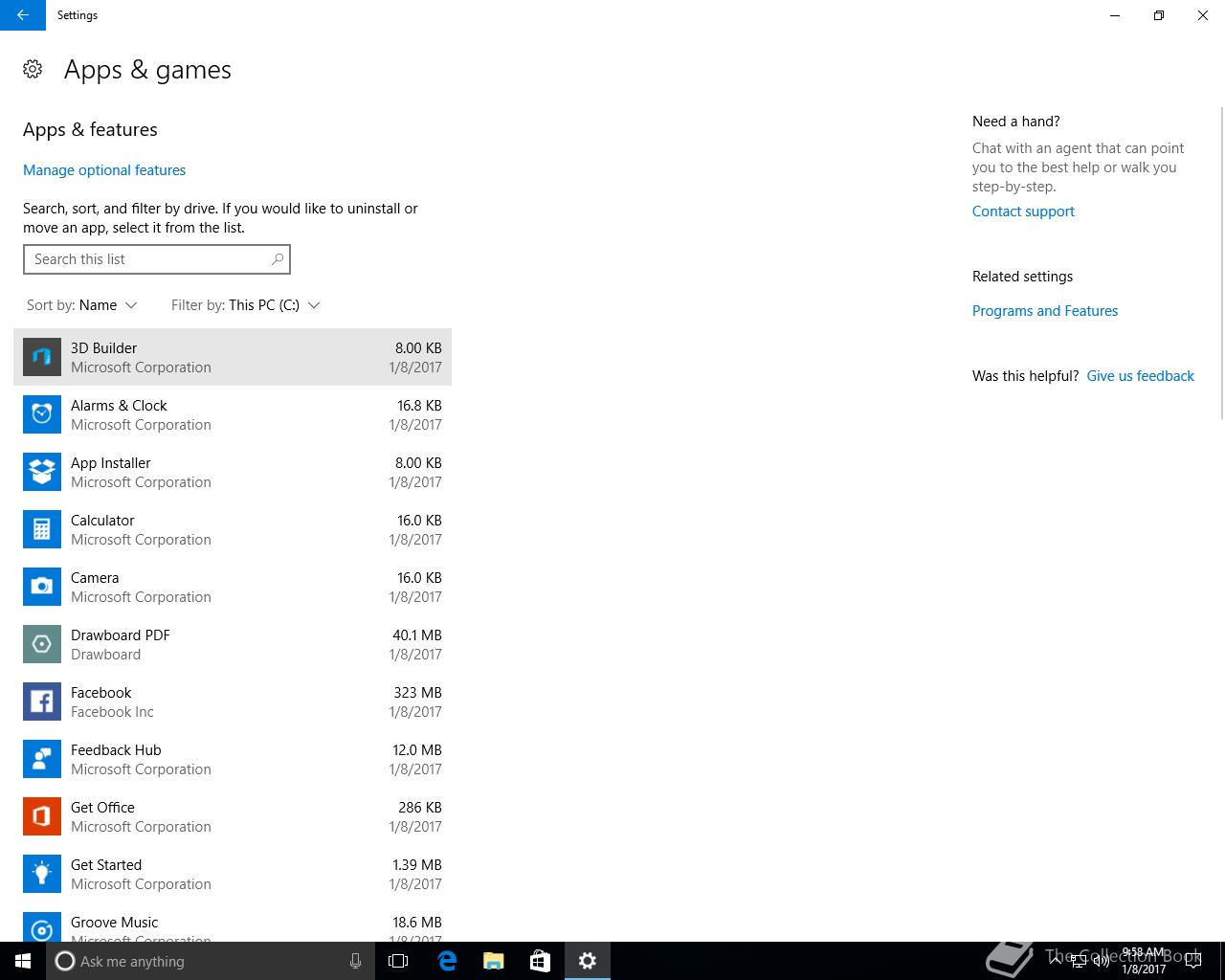The width and height of the screenshot is (1225, 980).
Task: Click the Related settings heading
Action: coord(1022,277)
